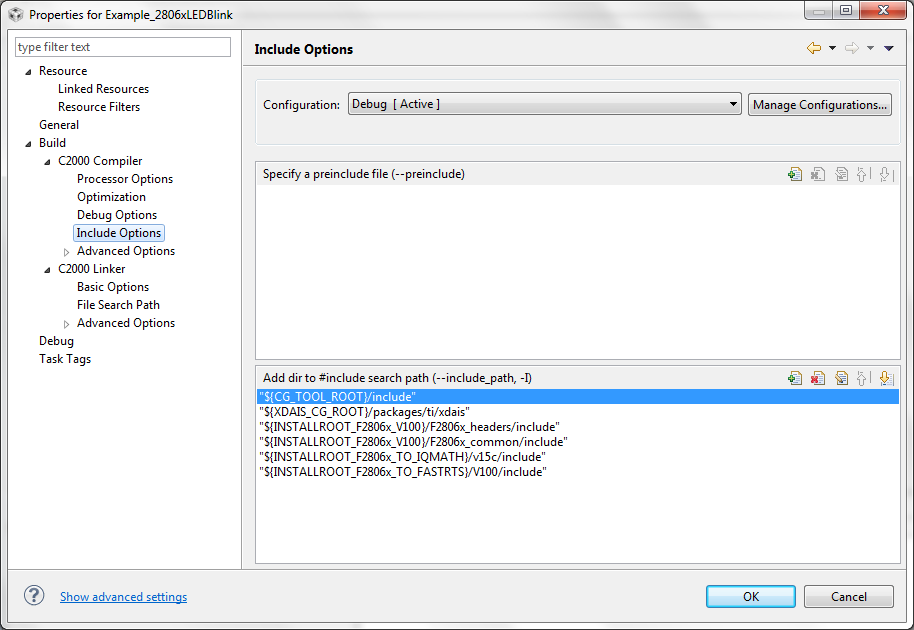
Task: Select C2000 Linker tree item
Action: coord(92,269)
